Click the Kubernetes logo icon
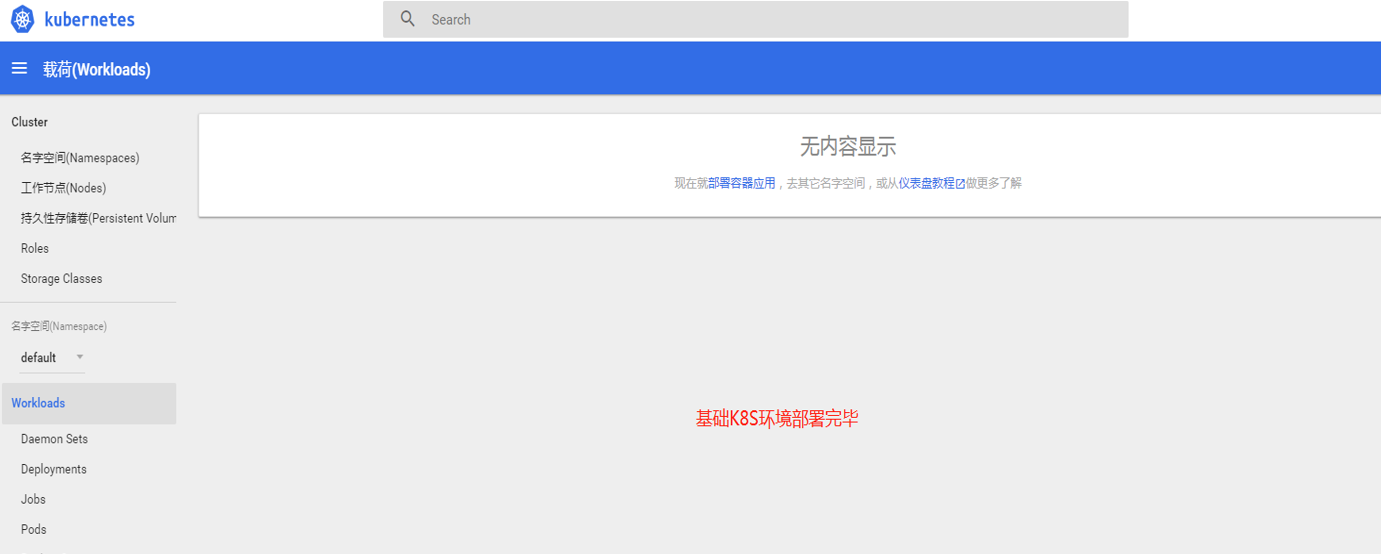Image resolution: width=1381 pixels, height=554 pixels. pos(22,19)
